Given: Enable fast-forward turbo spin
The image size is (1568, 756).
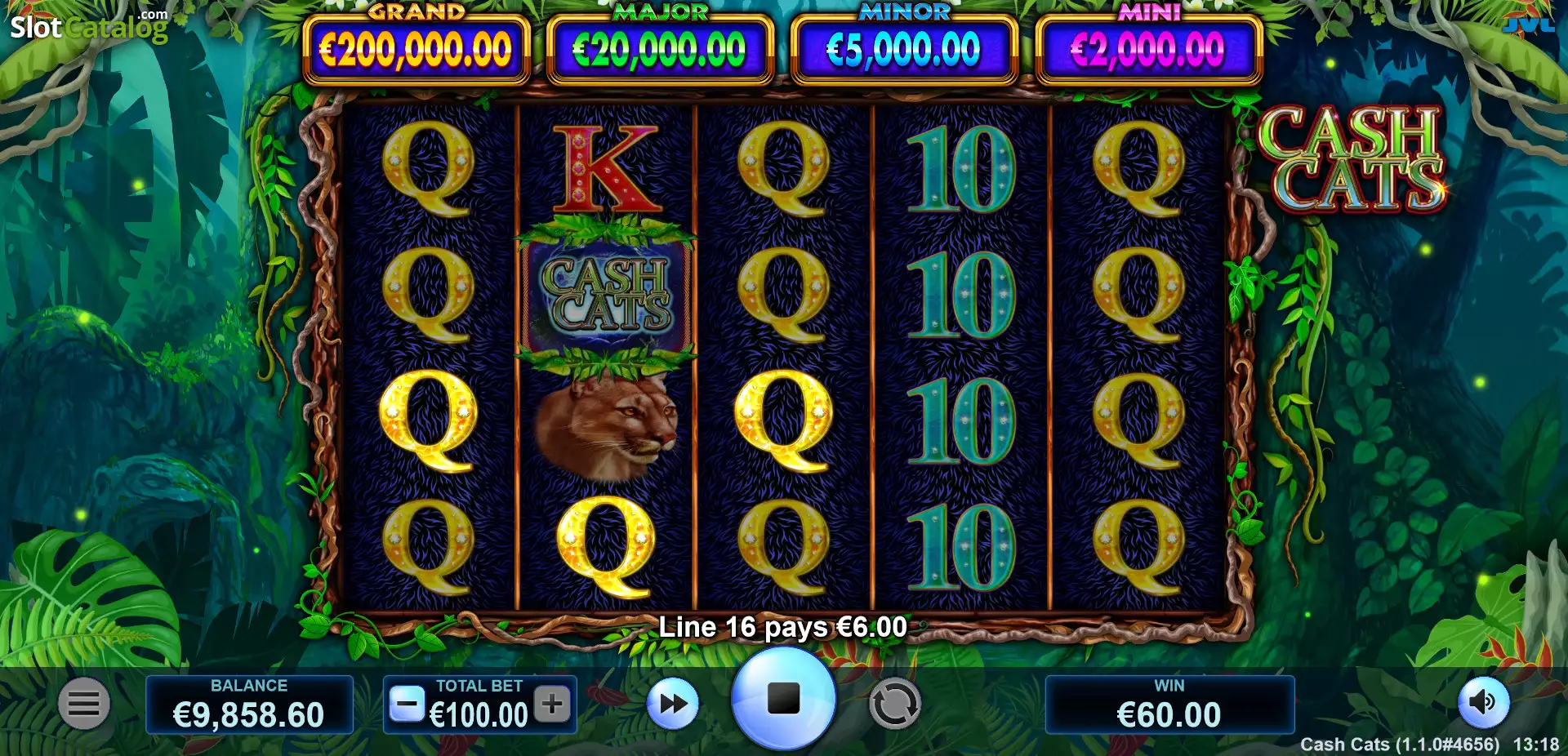Looking at the screenshot, I should tap(673, 703).
